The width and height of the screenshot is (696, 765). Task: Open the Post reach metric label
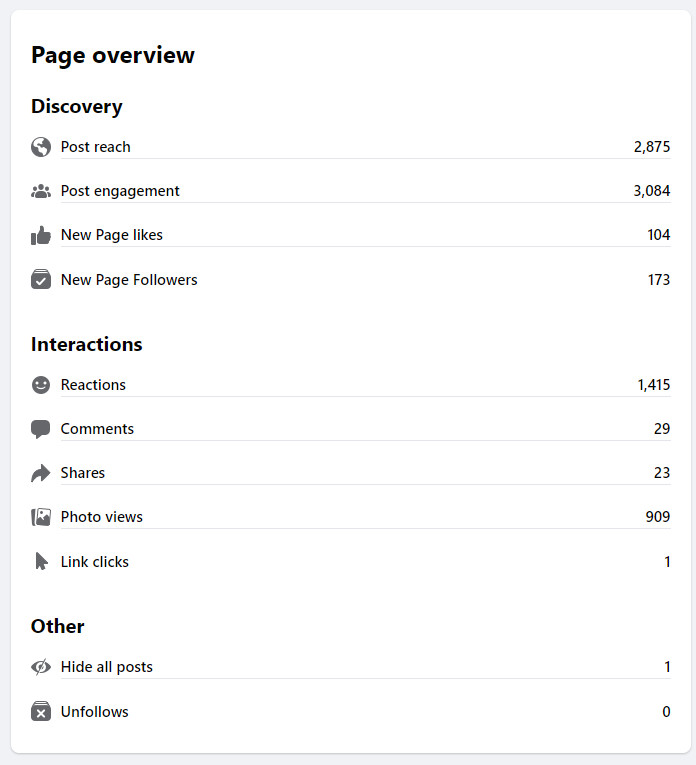coord(95,147)
